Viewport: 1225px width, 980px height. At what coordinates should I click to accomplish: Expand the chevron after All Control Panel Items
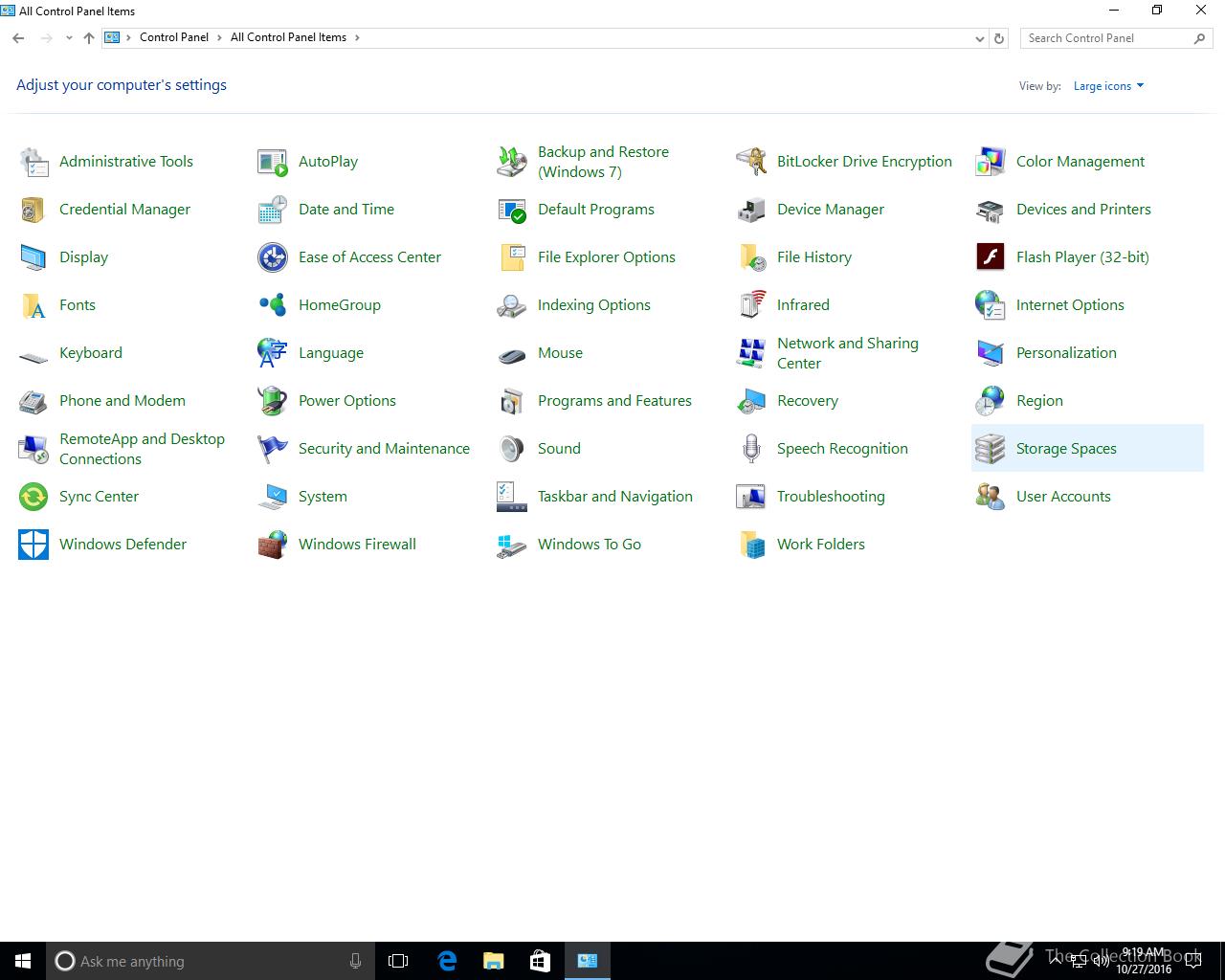(x=357, y=37)
